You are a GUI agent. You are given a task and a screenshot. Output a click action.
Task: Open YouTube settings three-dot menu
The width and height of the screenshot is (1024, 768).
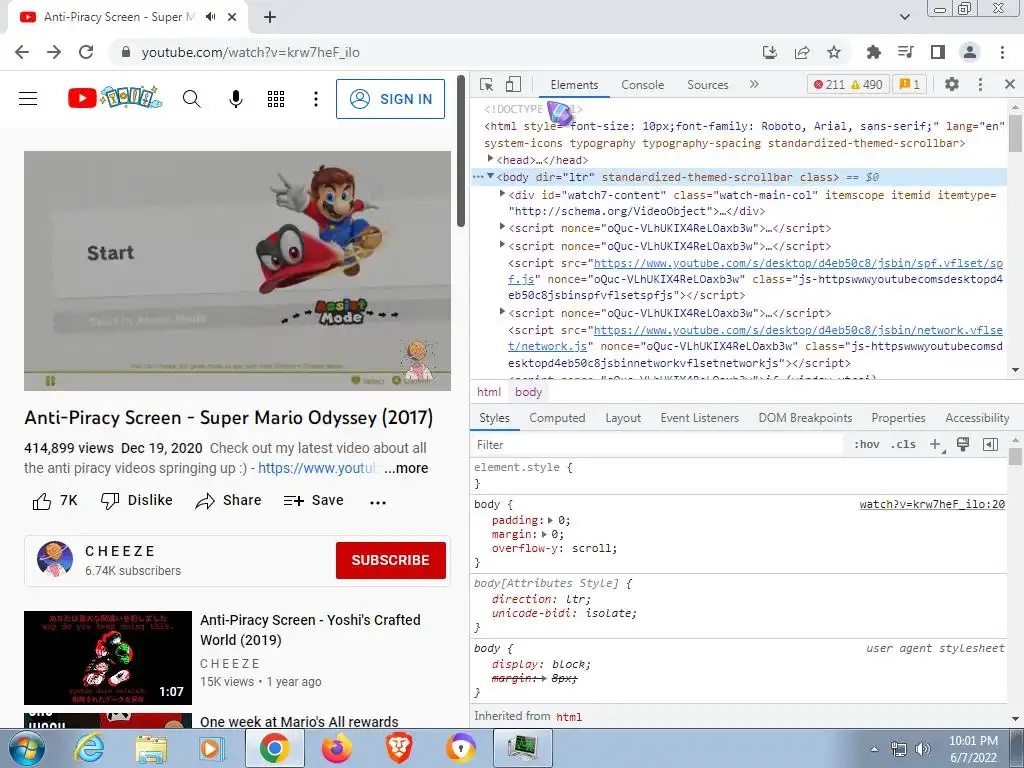316,99
